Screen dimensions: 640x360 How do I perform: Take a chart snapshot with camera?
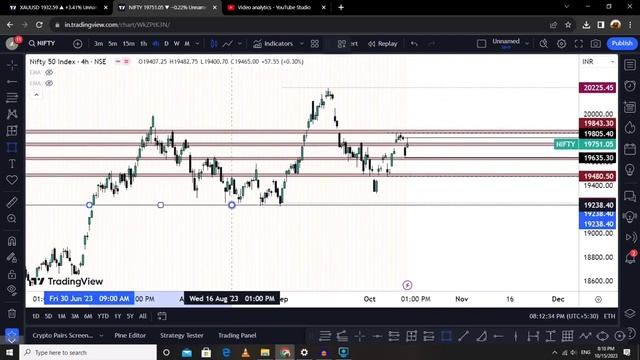coord(596,44)
